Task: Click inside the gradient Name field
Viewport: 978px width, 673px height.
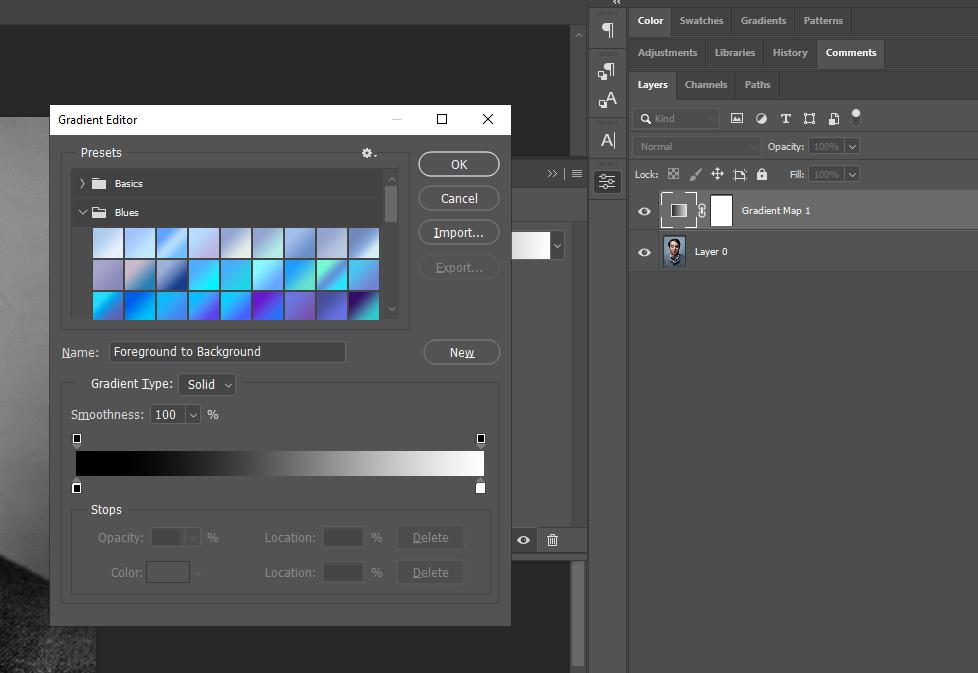Action: 226,351
